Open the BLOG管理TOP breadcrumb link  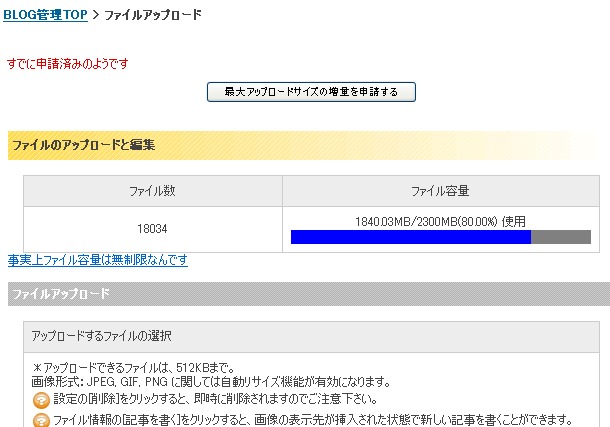coord(45,15)
